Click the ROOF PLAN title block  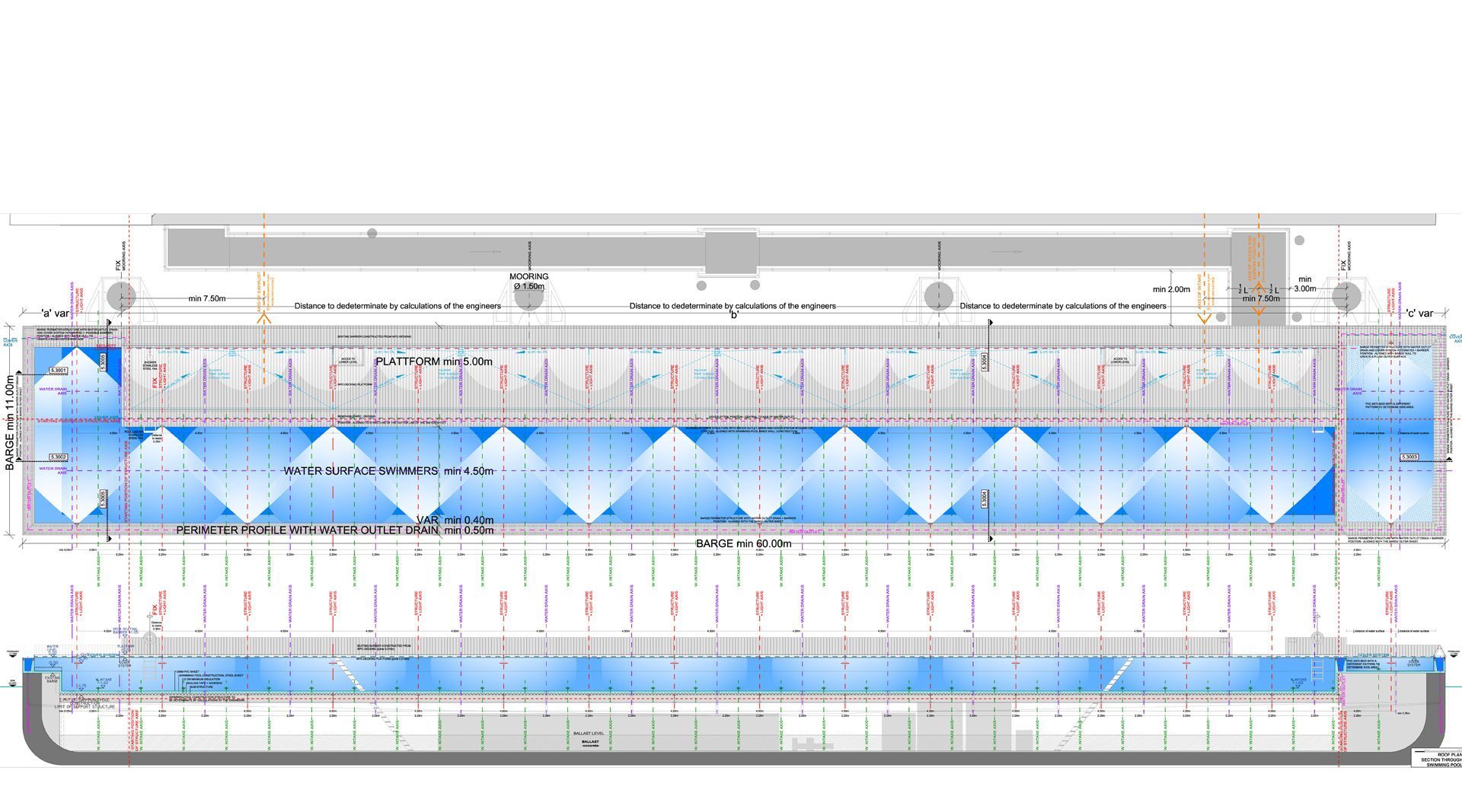point(1438,758)
